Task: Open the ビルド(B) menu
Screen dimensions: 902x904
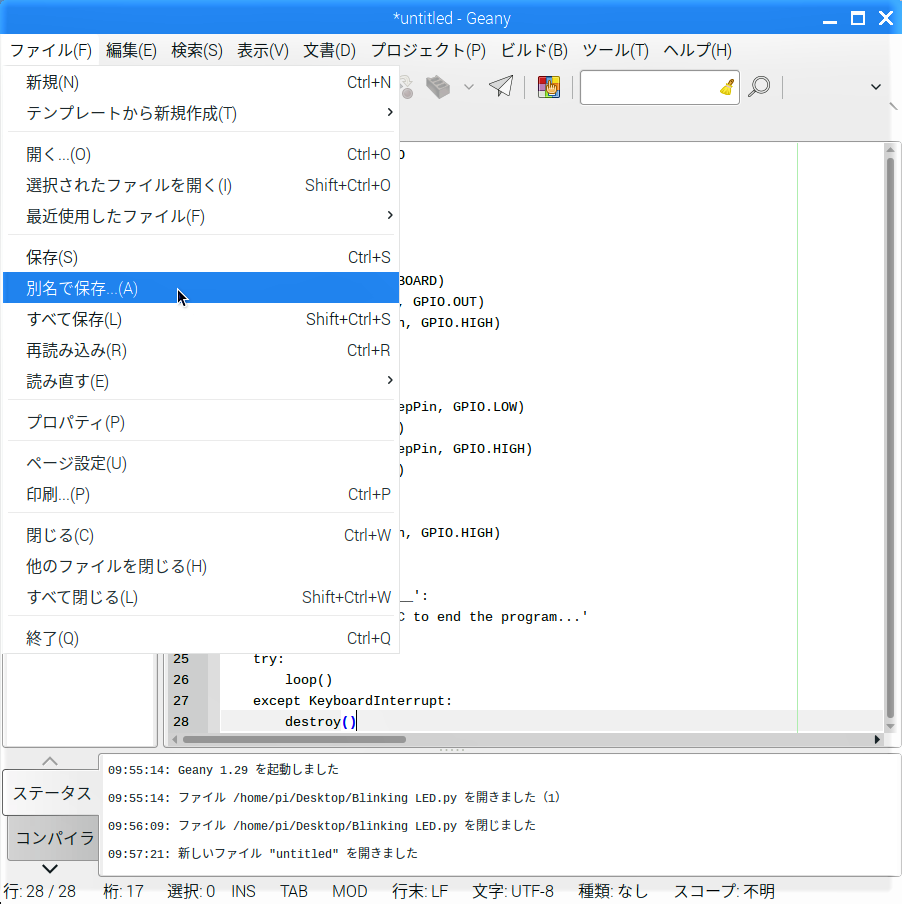Action: [x=534, y=51]
